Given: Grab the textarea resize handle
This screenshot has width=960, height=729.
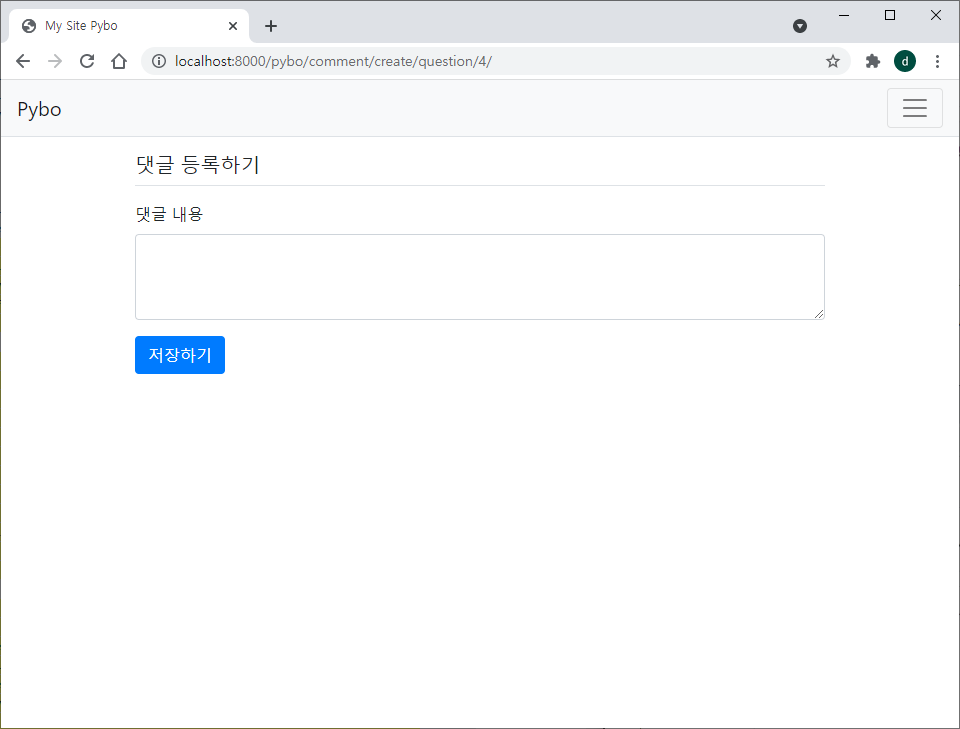Looking at the screenshot, I should [x=819, y=313].
